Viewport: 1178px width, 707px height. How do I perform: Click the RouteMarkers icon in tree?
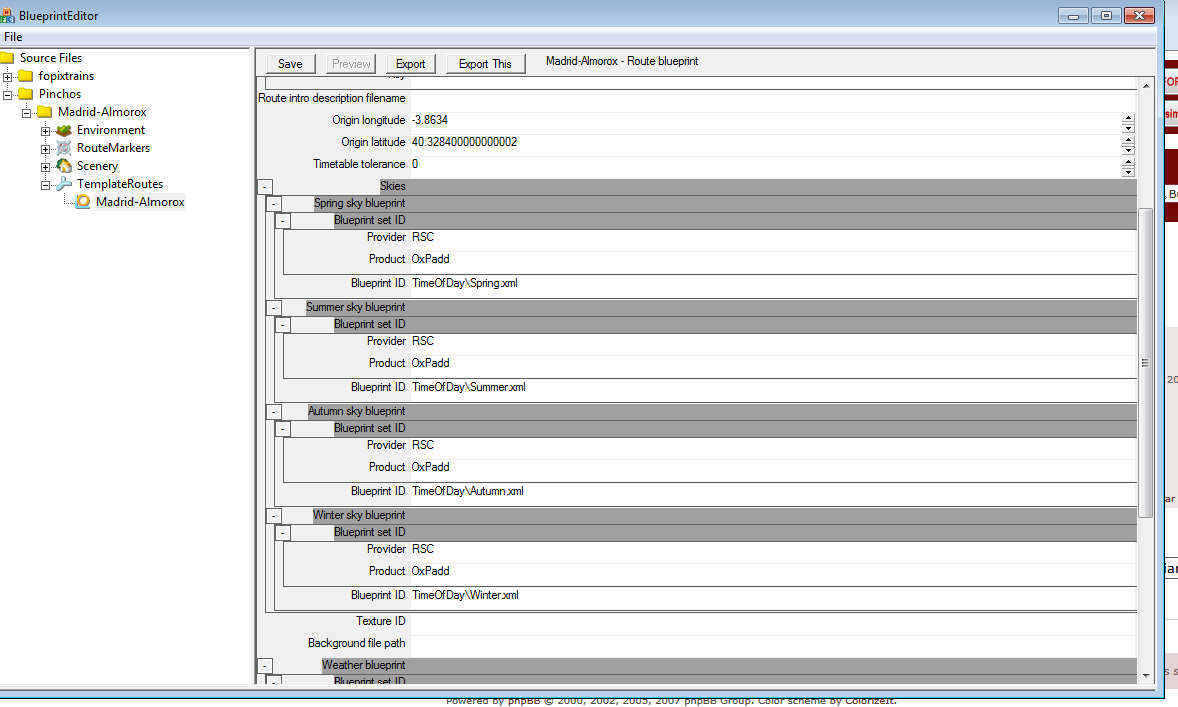[x=64, y=148]
